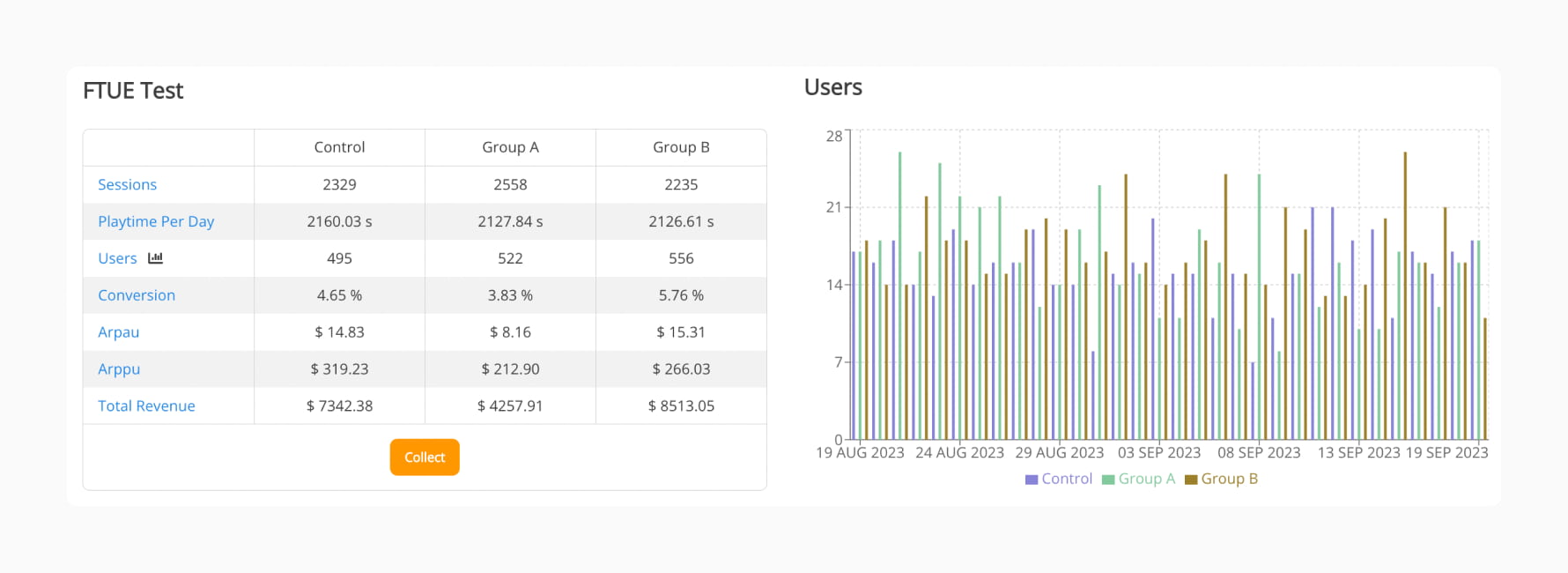Toggle the Group A legend text label

(1146, 479)
